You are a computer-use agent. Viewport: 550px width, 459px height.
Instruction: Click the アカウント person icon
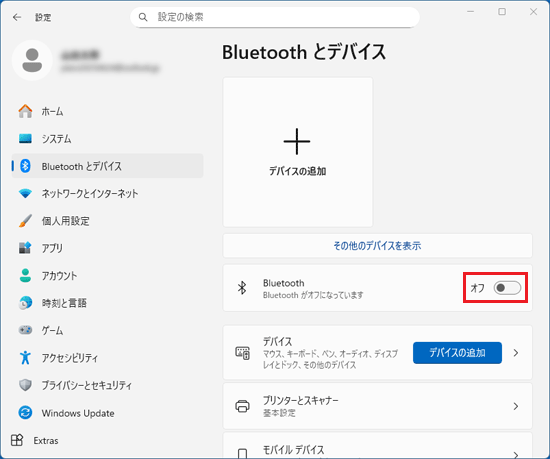[25, 275]
